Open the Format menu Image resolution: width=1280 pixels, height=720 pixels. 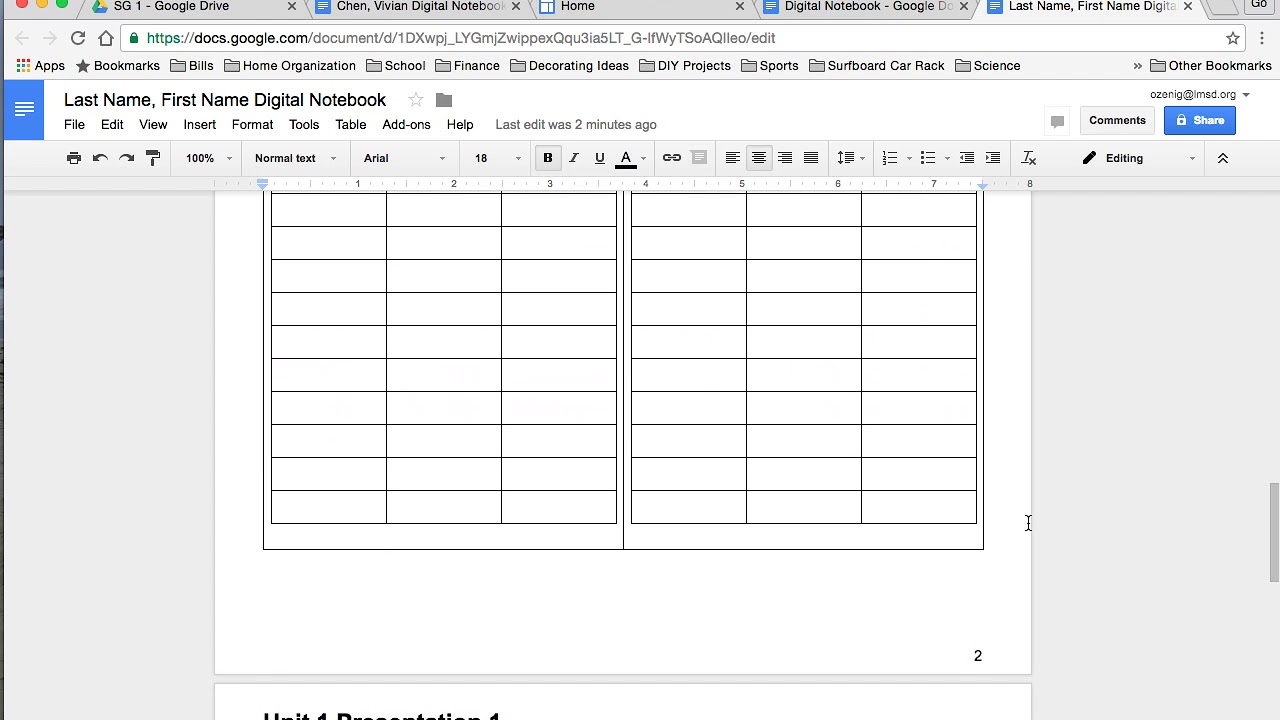(x=252, y=125)
